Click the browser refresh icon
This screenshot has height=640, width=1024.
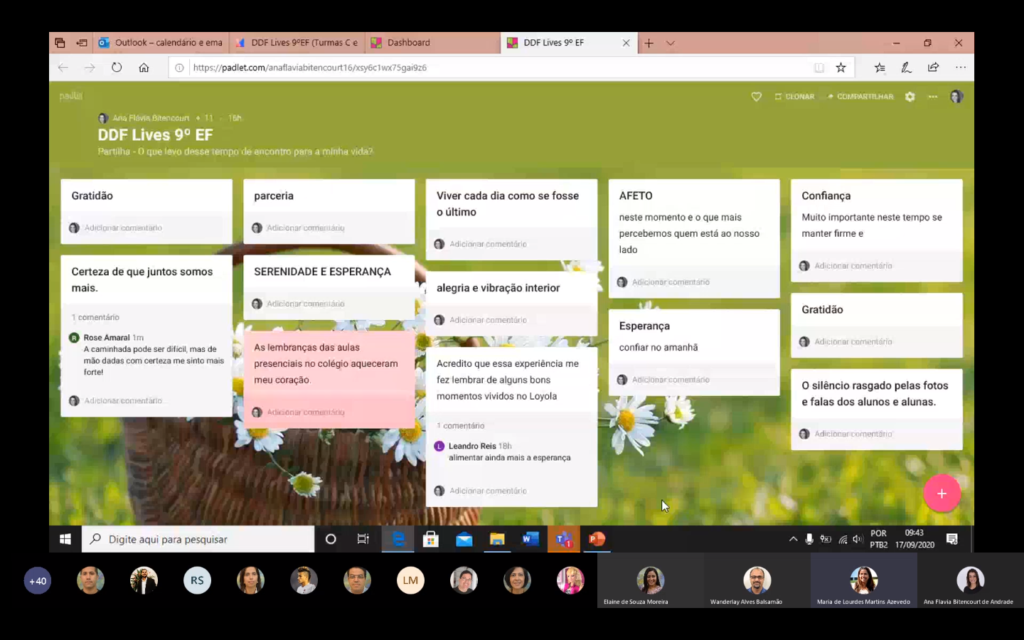click(x=117, y=68)
